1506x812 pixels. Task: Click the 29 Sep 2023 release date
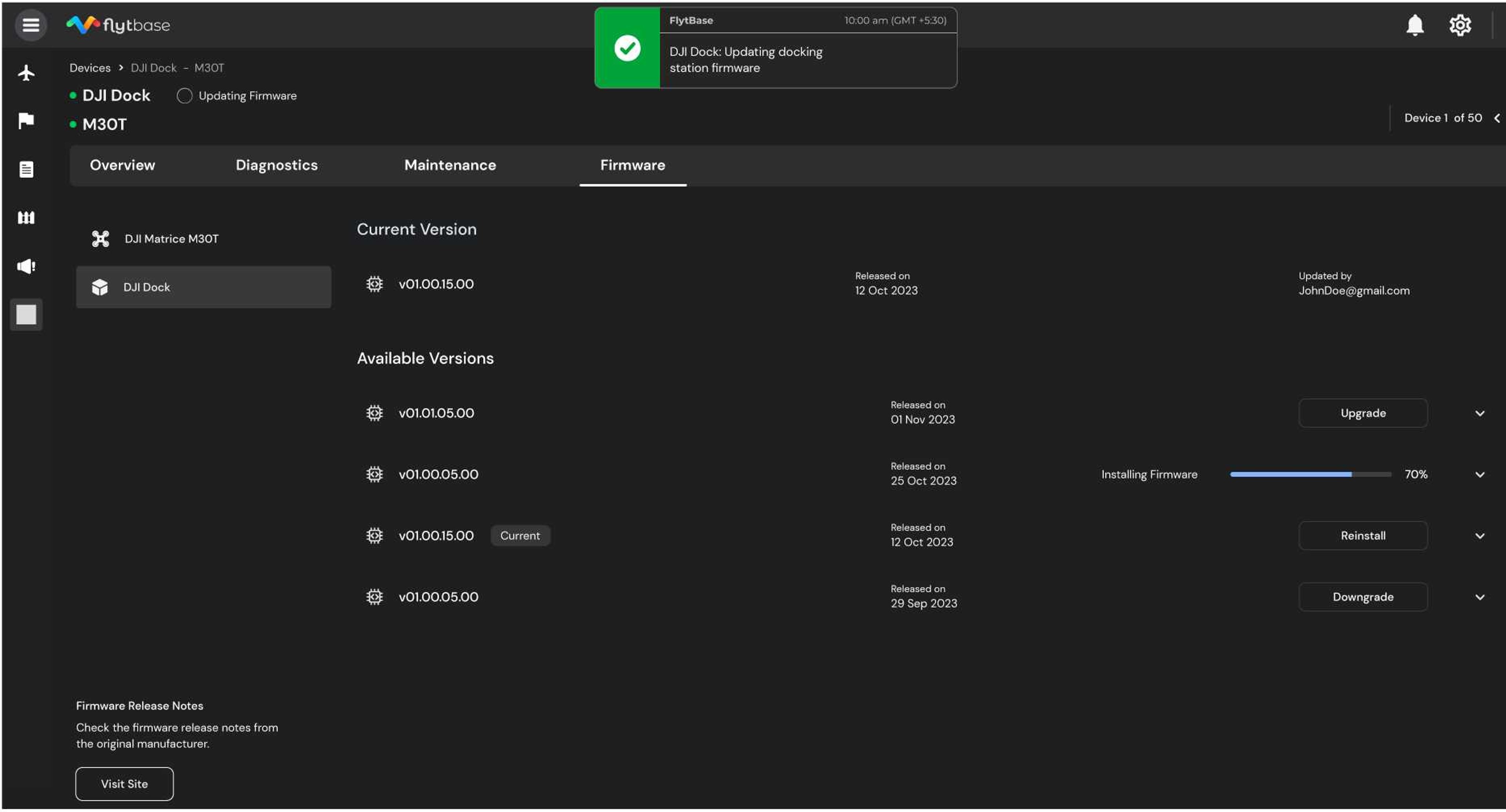point(924,604)
